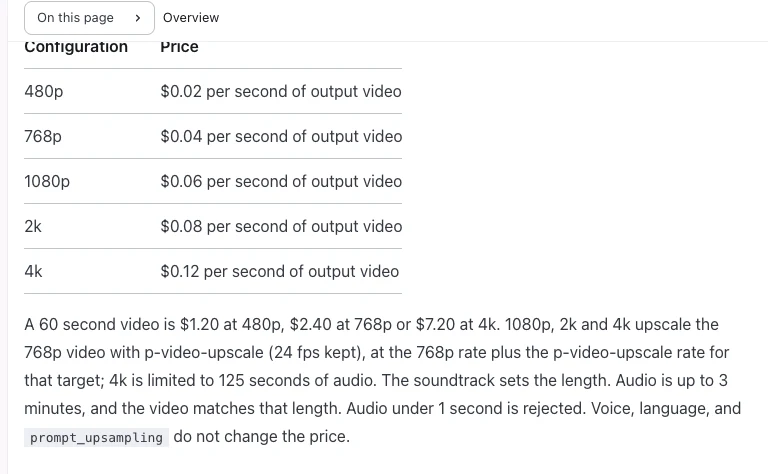Select the 480p configuration cell

44,92
